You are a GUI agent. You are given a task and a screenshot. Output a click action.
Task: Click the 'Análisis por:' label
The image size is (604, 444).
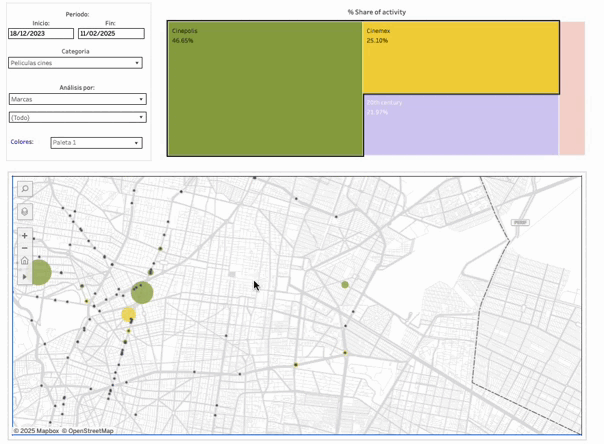tap(77, 88)
